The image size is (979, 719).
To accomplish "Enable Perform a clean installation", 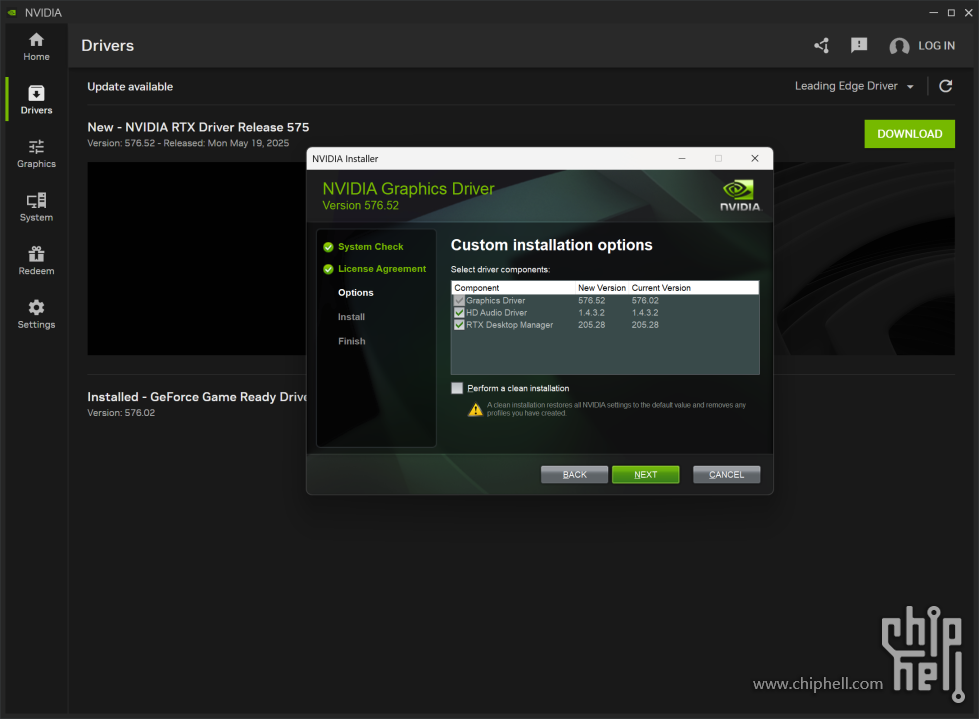I will (x=457, y=388).
